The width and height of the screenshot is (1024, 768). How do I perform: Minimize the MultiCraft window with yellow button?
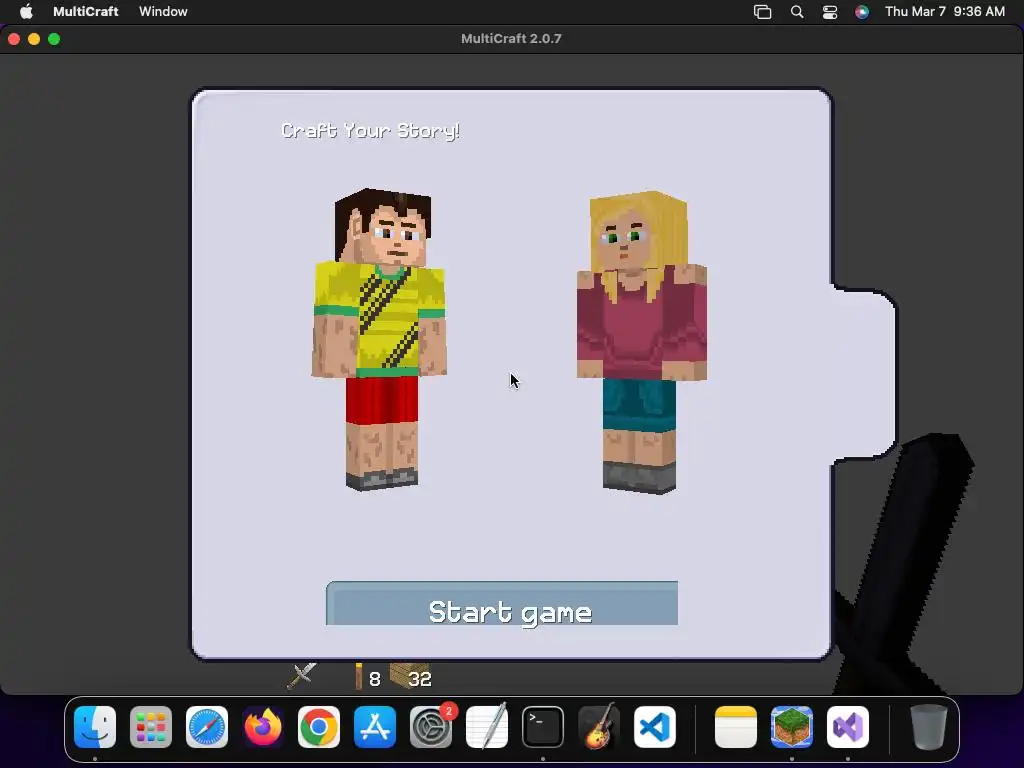click(x=34, y=39)
